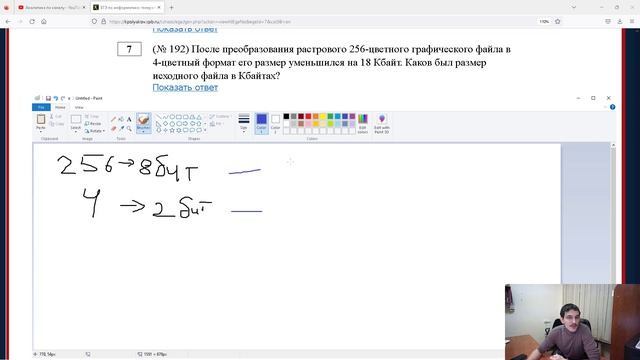Select the Magnifier tool in Paint
The image size is (640, 360).
(129, 129)
